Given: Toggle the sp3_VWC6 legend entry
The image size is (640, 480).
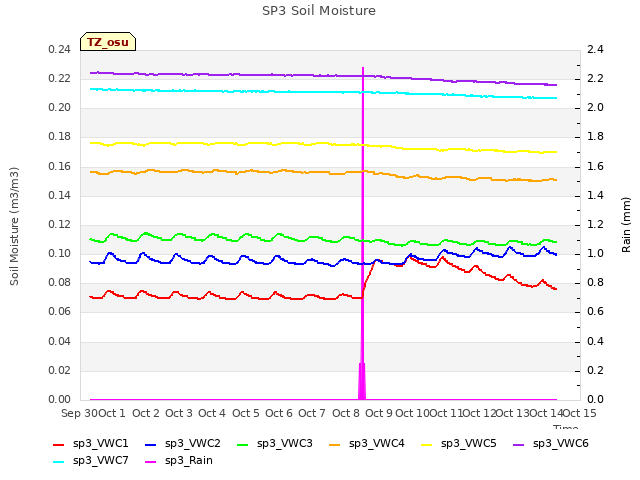Looking at the screenshot, I should click(x=551, y=444).
